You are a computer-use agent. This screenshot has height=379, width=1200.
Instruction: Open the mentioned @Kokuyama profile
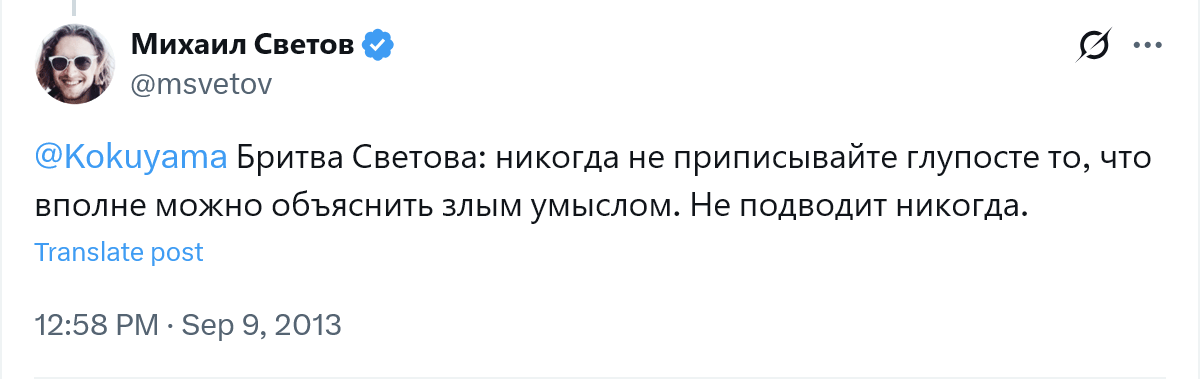point(132,159)
